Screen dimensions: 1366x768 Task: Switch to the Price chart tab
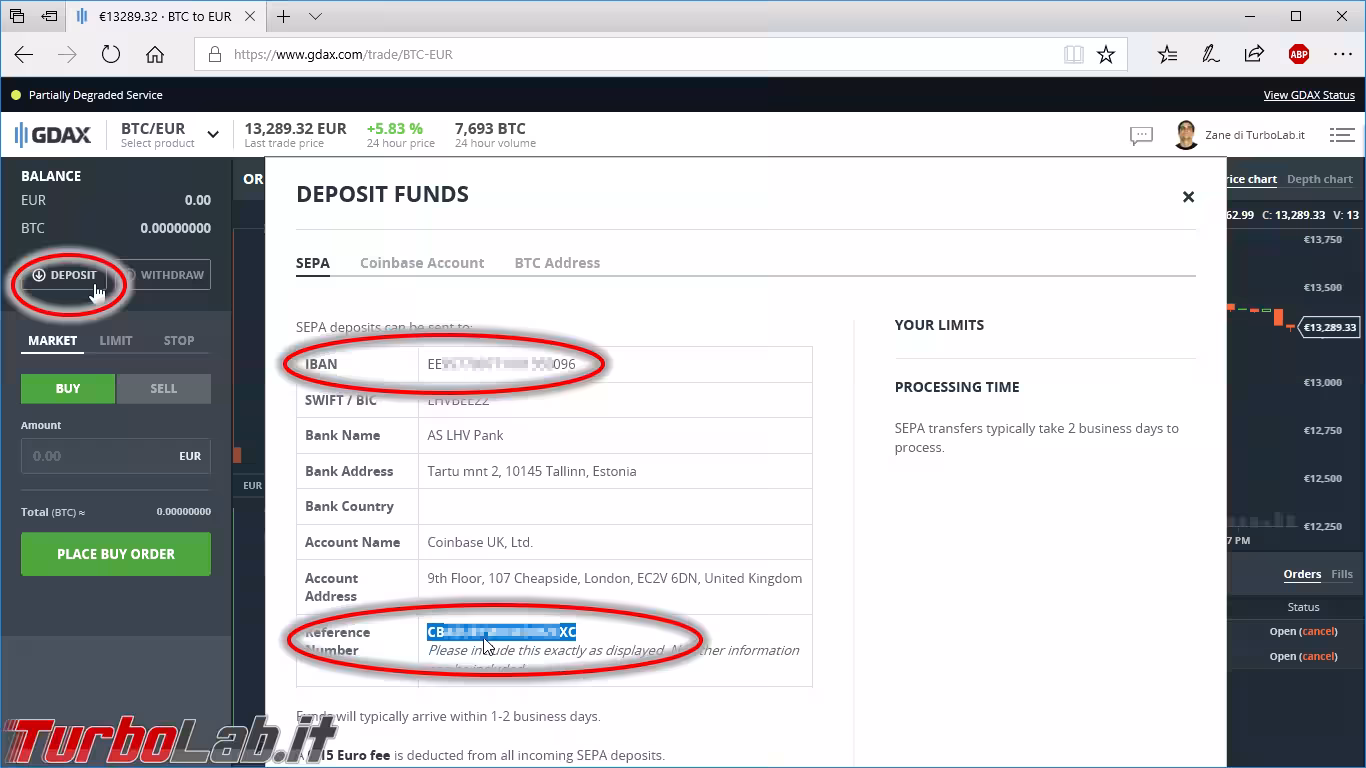1250,180
